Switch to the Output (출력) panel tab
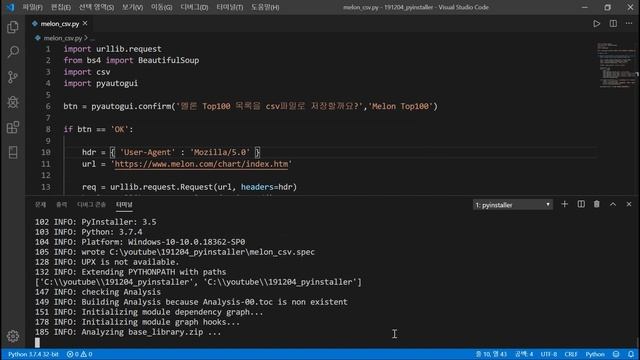640x360 pixels. pos(62,204)
